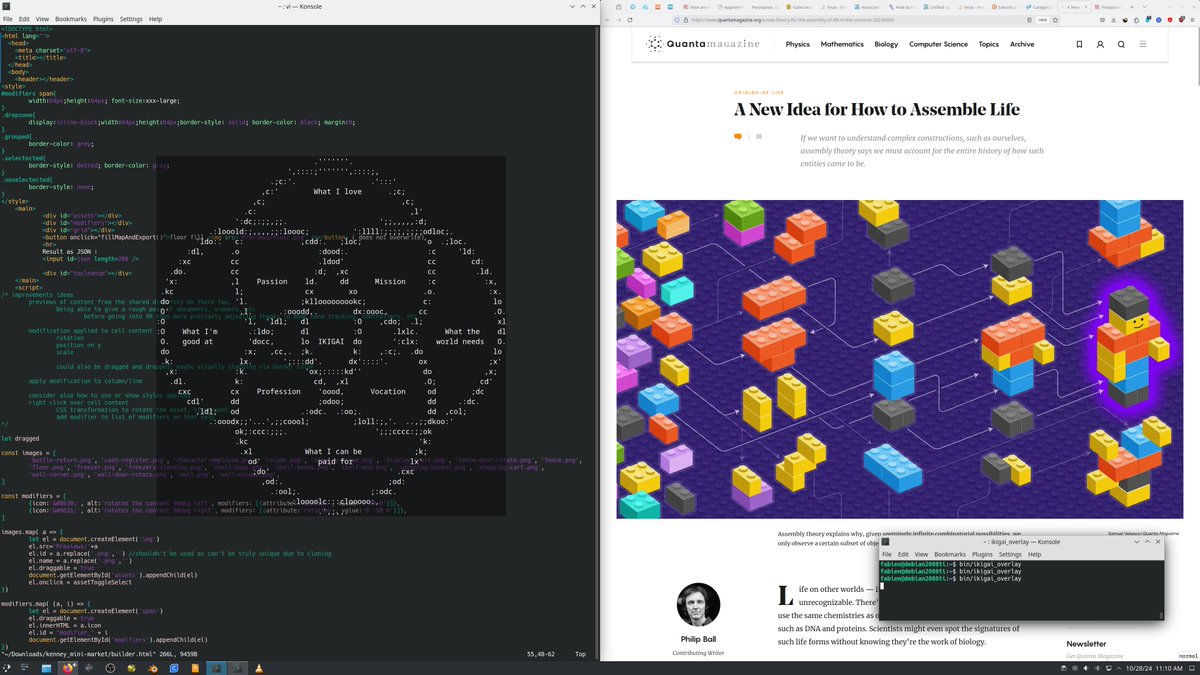Open the Bookmarks menu in the vi Konsole window
The width and height of the screenshot is (1200, 675).
pyautogui.click(x=71, y=19)
